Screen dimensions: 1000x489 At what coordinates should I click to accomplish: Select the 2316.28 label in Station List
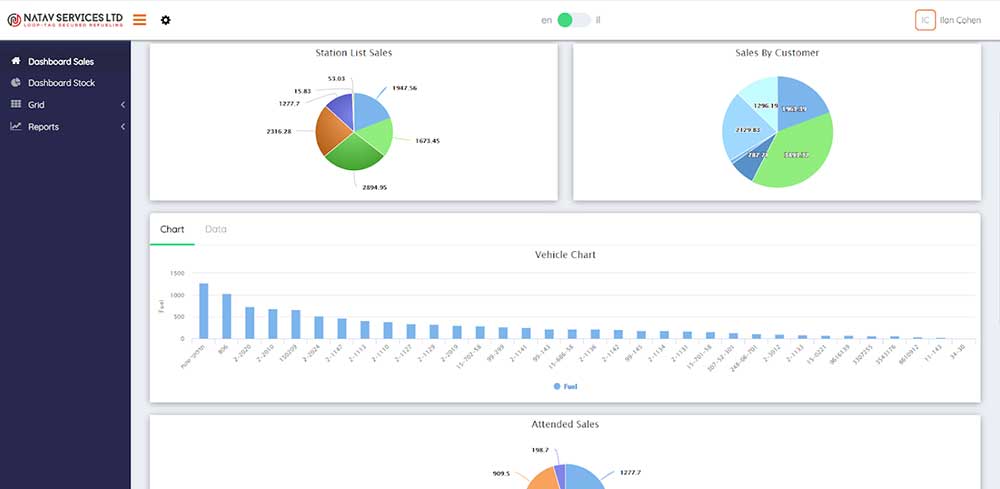click(x=279, y=131)
